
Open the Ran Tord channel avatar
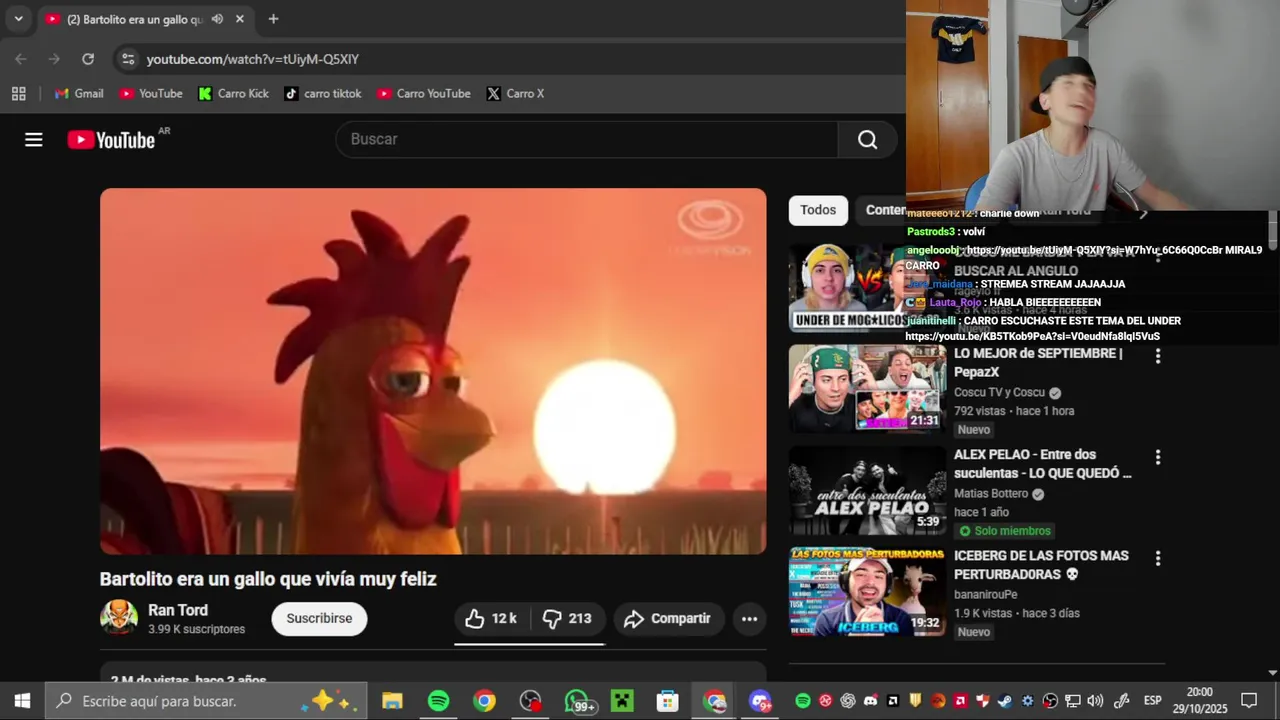click(119, 618)
